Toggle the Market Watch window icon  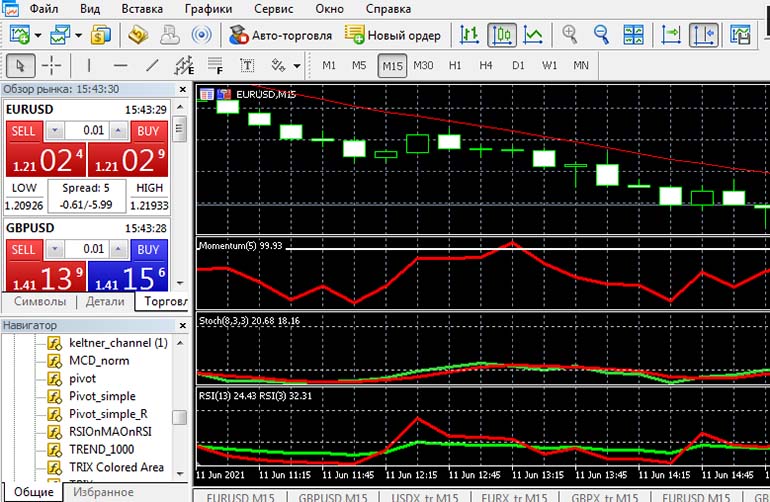pyautogui.click(x=101, y=35)
